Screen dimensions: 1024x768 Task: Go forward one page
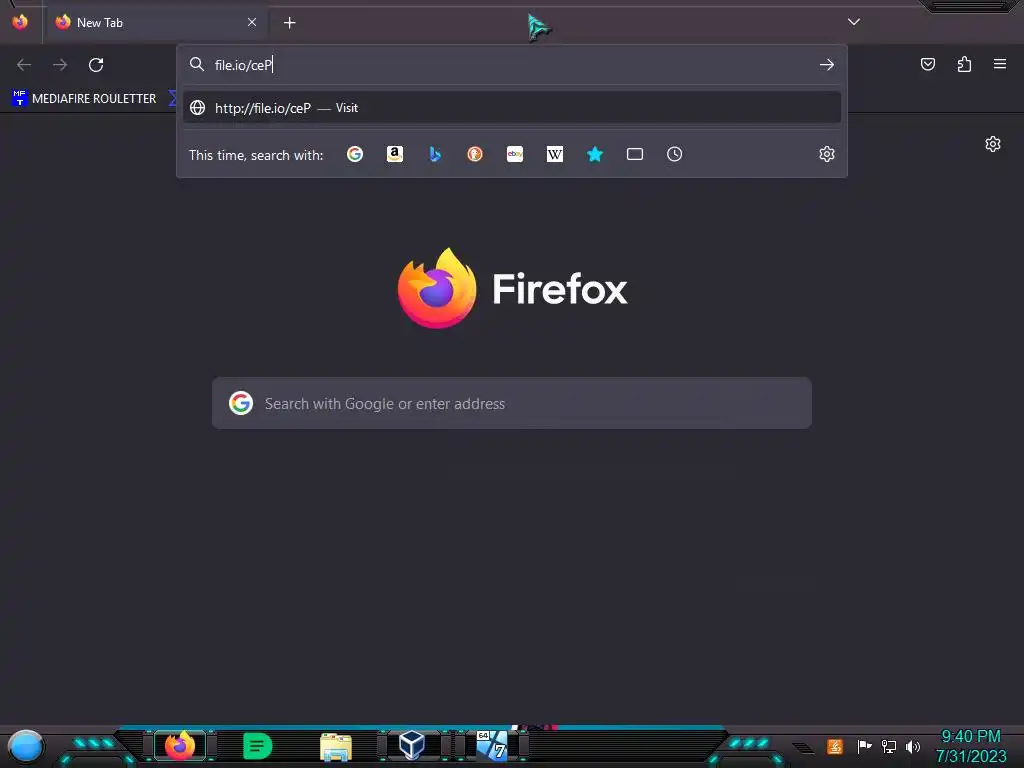tap(60, 65)
